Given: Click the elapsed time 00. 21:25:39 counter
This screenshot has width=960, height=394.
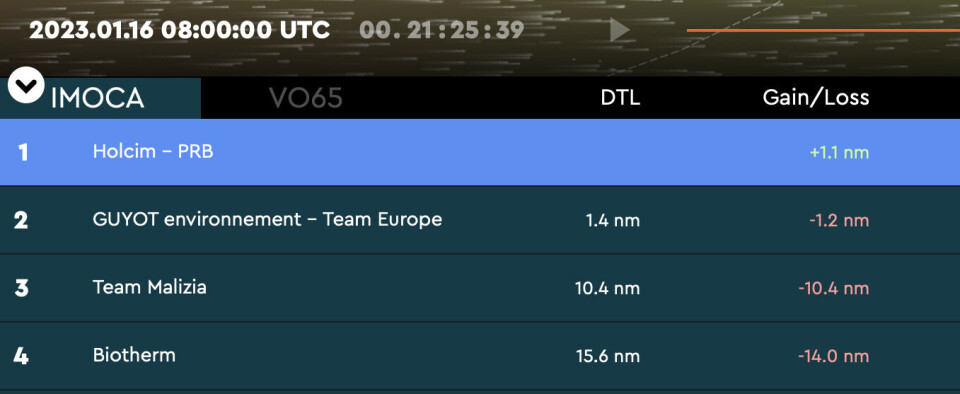Looking at the screenshot, I should (x=441, y=30).
